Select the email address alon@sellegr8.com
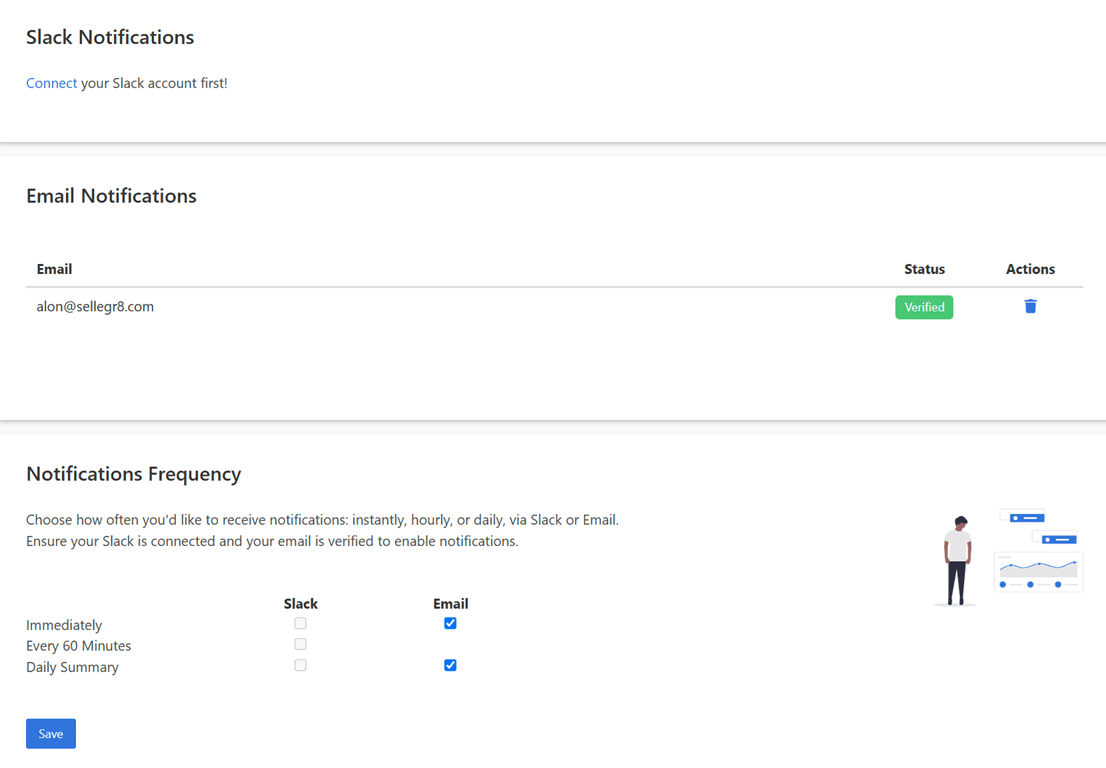The image size is (1106, 768). coord(95,306)
